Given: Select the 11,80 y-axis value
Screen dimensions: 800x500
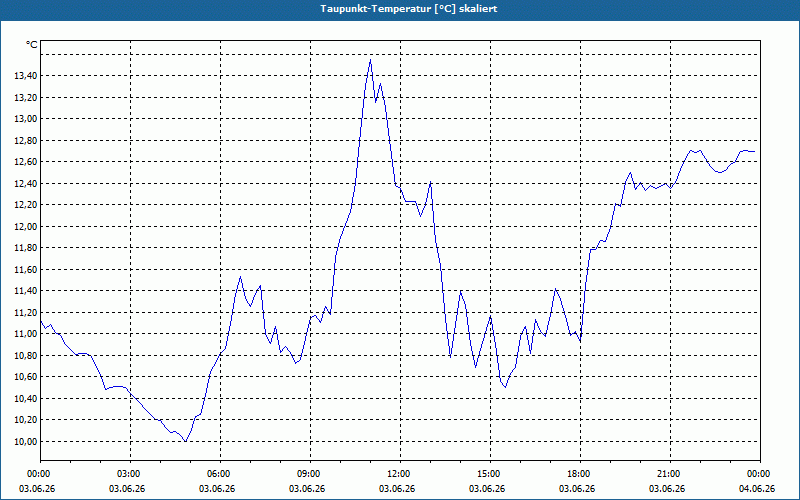Looking at the screenshot, I should [x=26, y=248].
